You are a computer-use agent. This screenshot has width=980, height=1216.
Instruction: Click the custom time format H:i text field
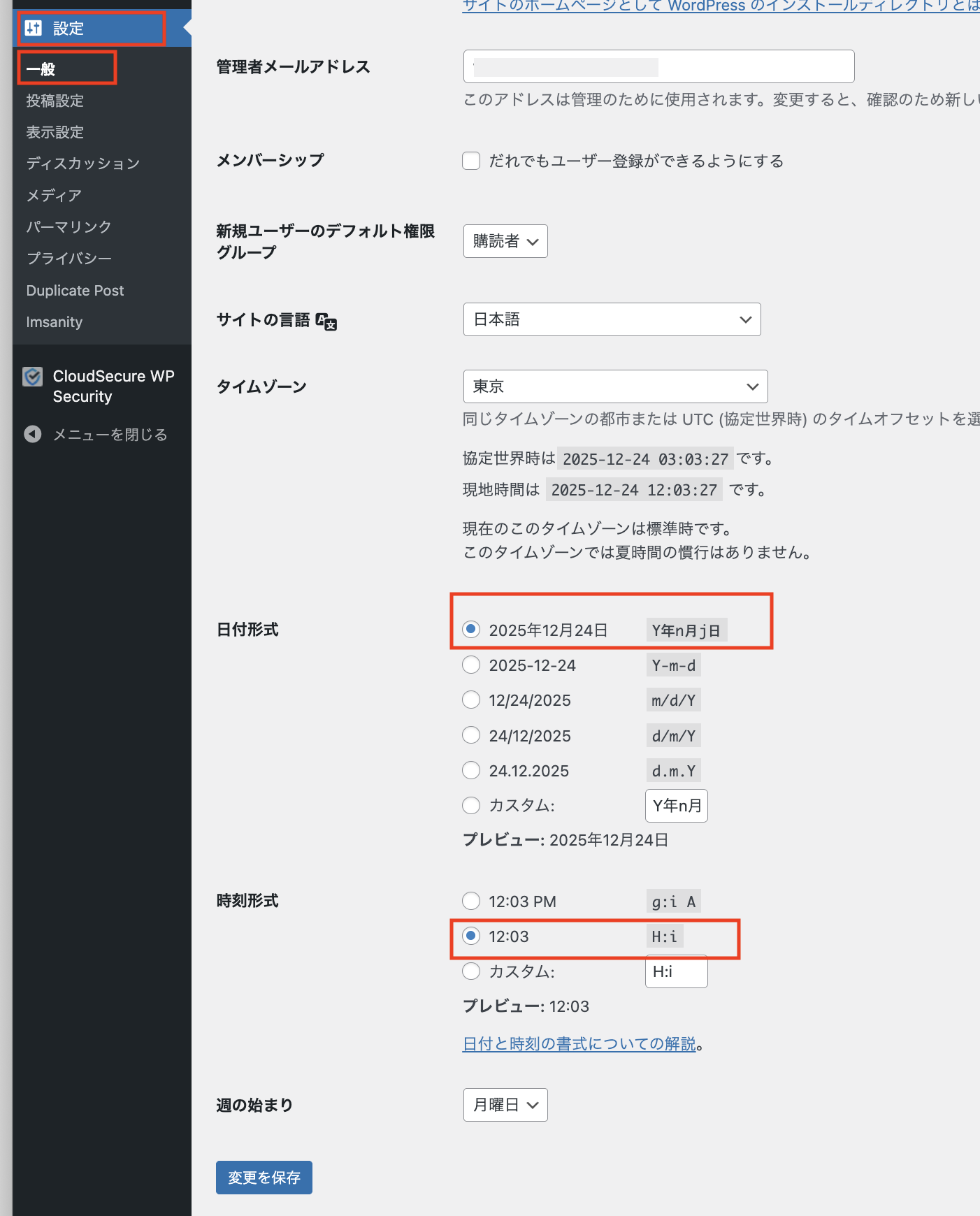click(x=676, y=972)
